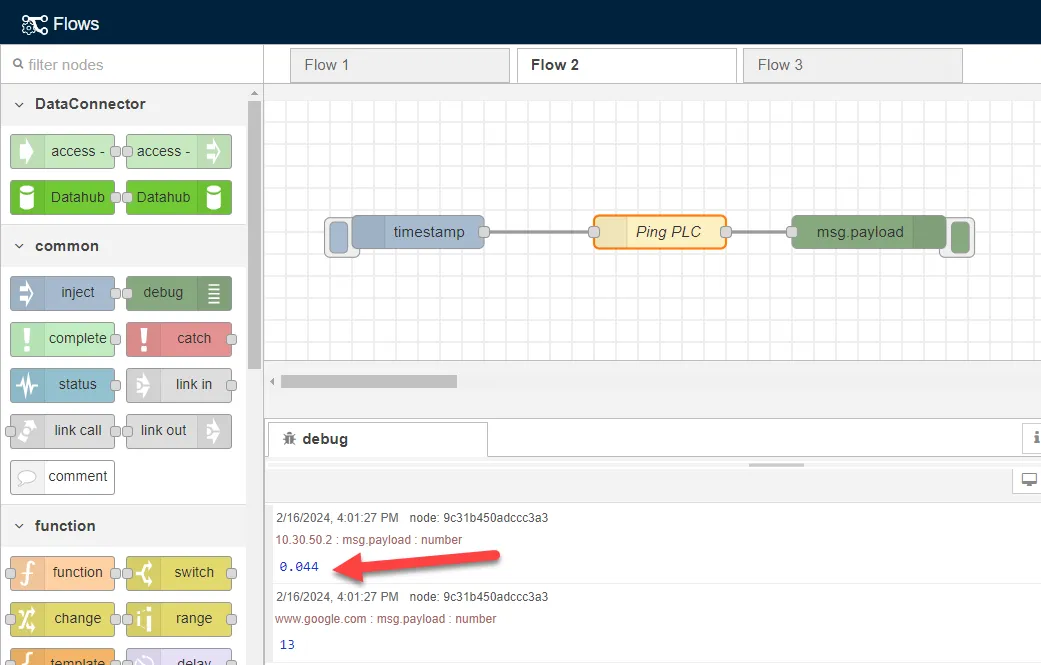
Task: Pop out the debug window with the monitor icon
Action: click(1028, 479)
